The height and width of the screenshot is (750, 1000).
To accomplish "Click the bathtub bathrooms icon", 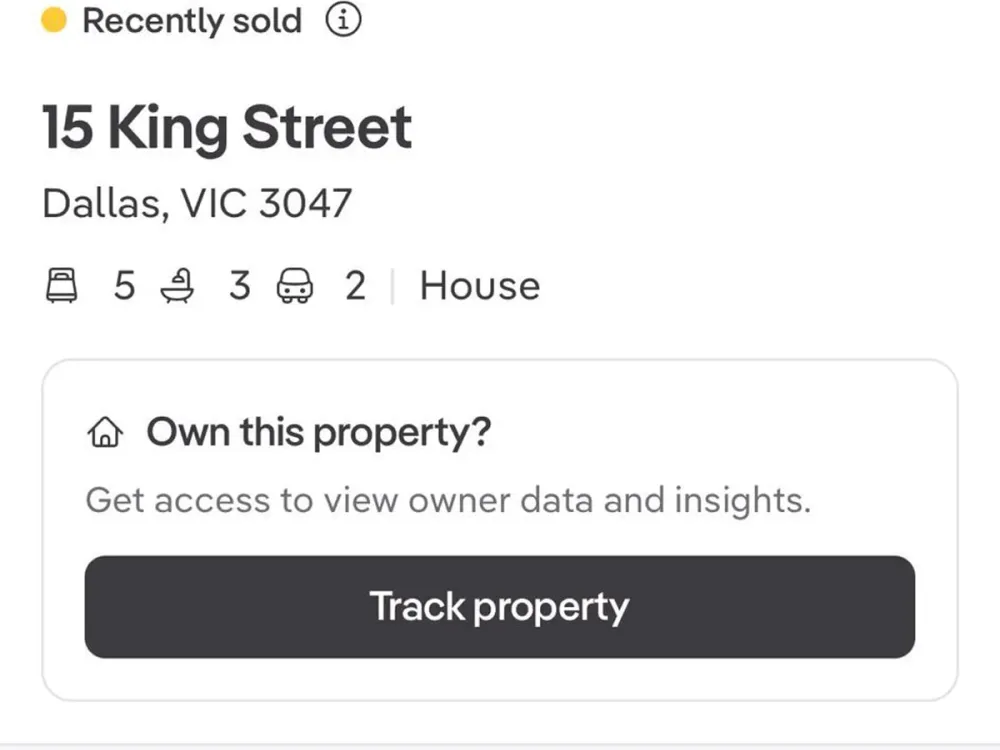I will (177, 287).
